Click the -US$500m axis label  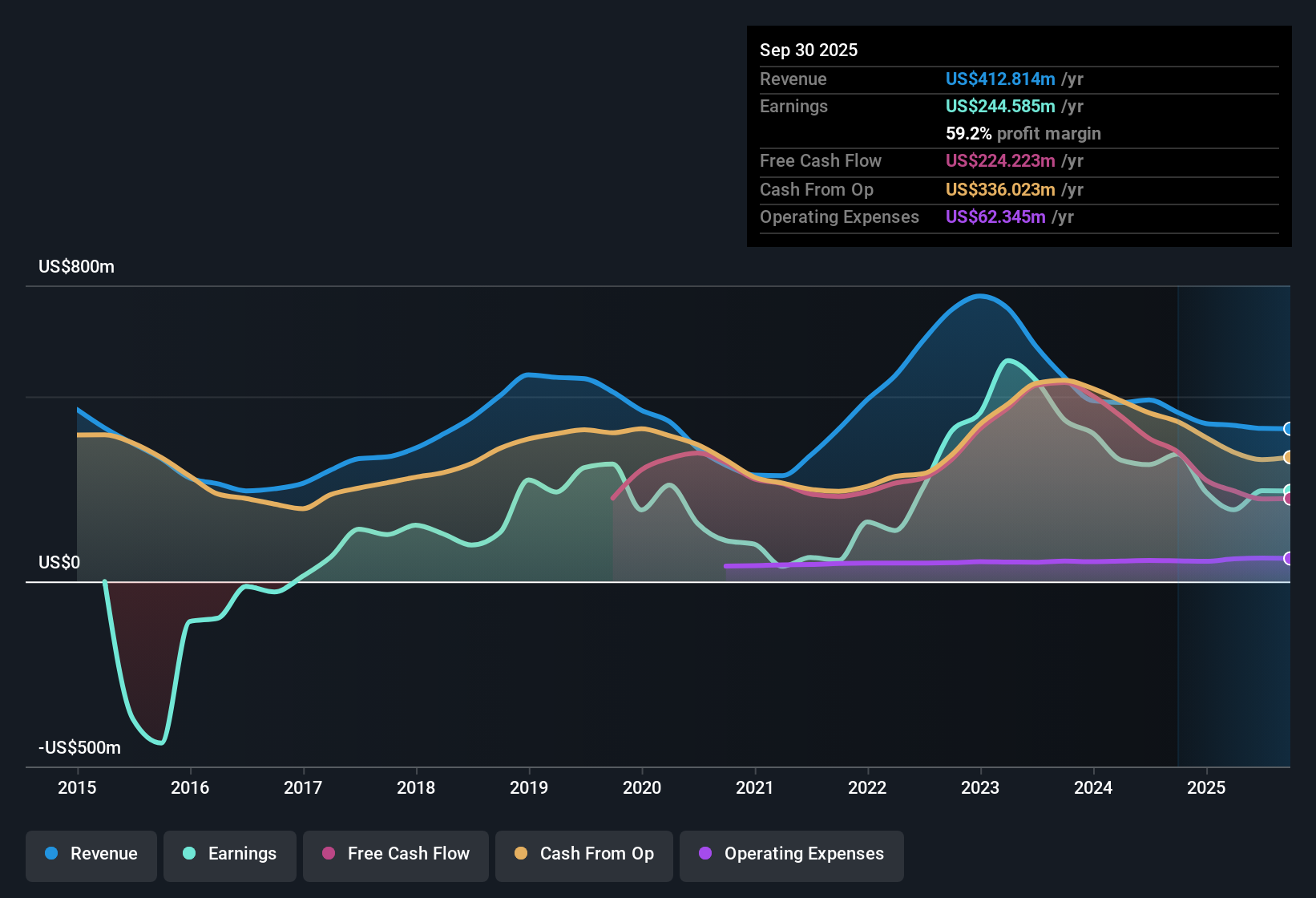click(x=79, y=747)
